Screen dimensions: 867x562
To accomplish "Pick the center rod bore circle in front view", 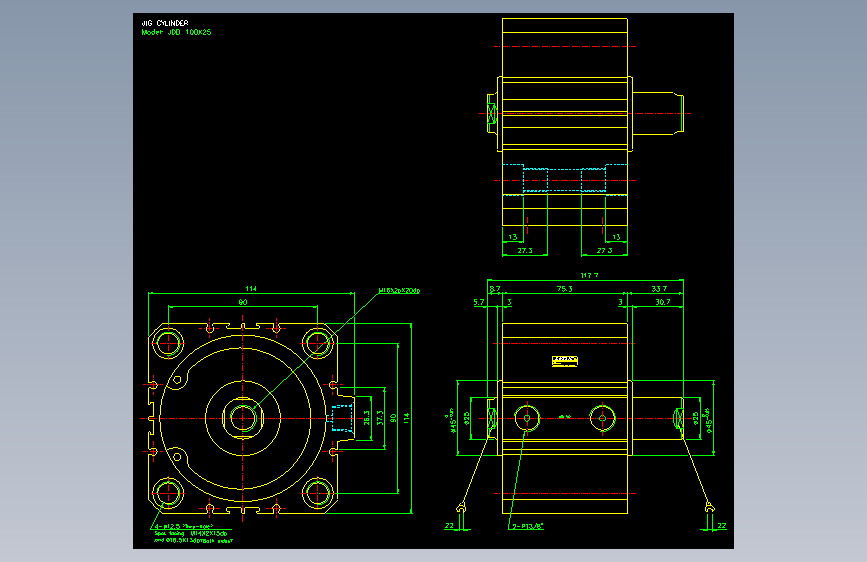I will [243, 418].
